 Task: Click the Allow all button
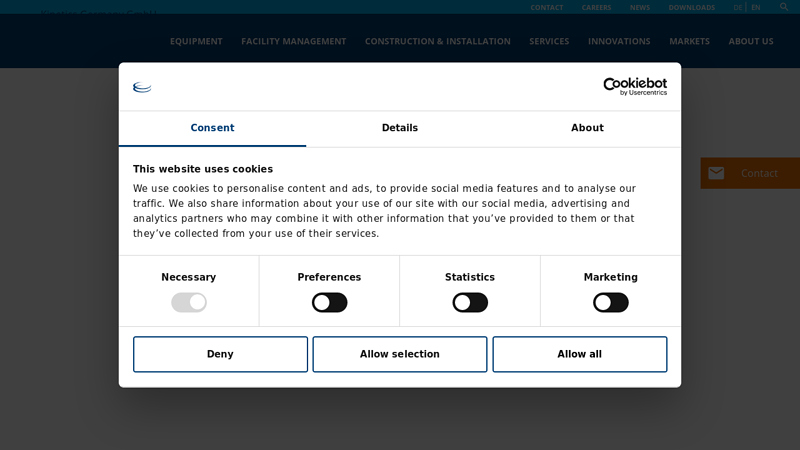point(580,354)
